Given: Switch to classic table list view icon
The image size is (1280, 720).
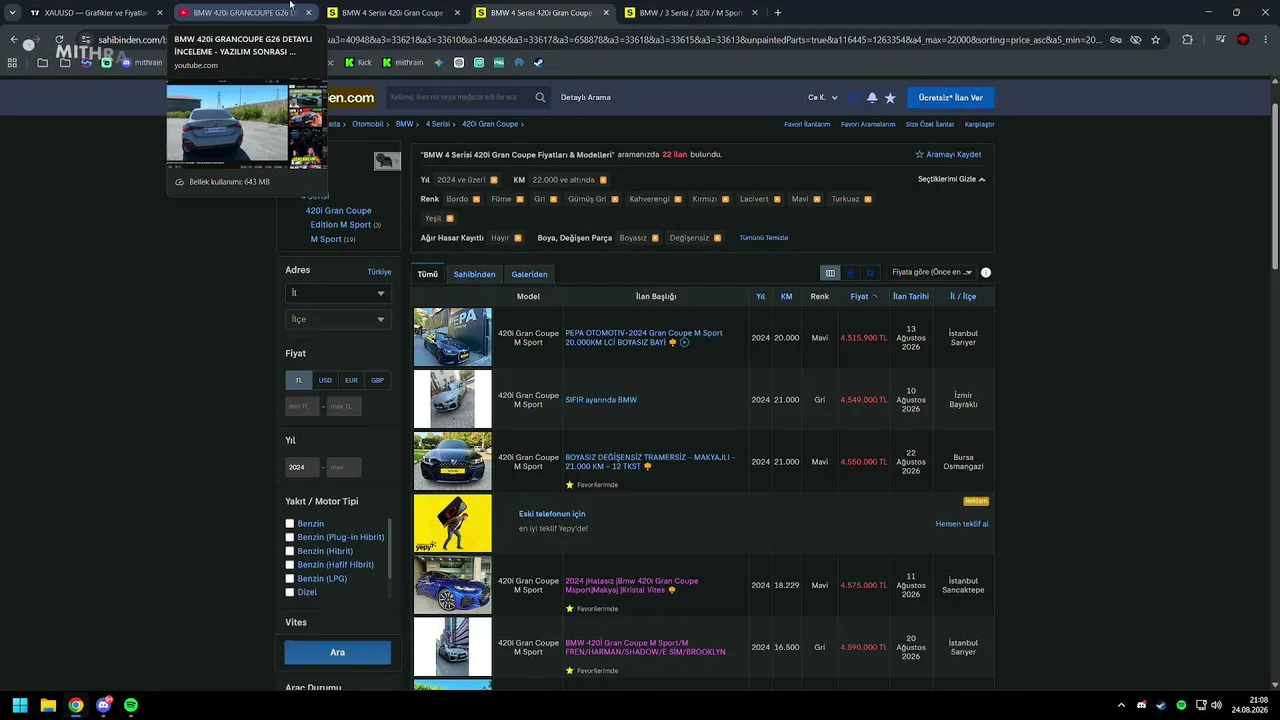Looking at the screenshot, I should (x=830, y=273).
